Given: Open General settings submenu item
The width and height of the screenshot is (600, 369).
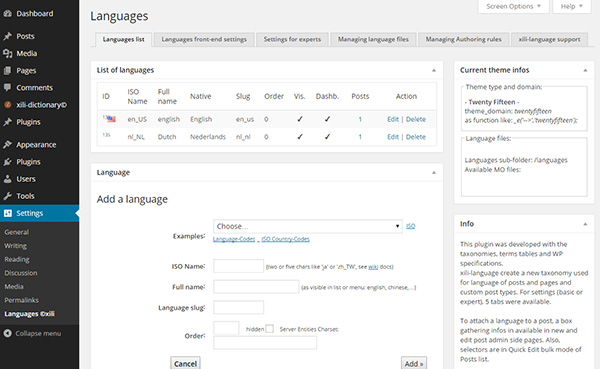Looking at the screenshot, I should click(x=16, y=232).
